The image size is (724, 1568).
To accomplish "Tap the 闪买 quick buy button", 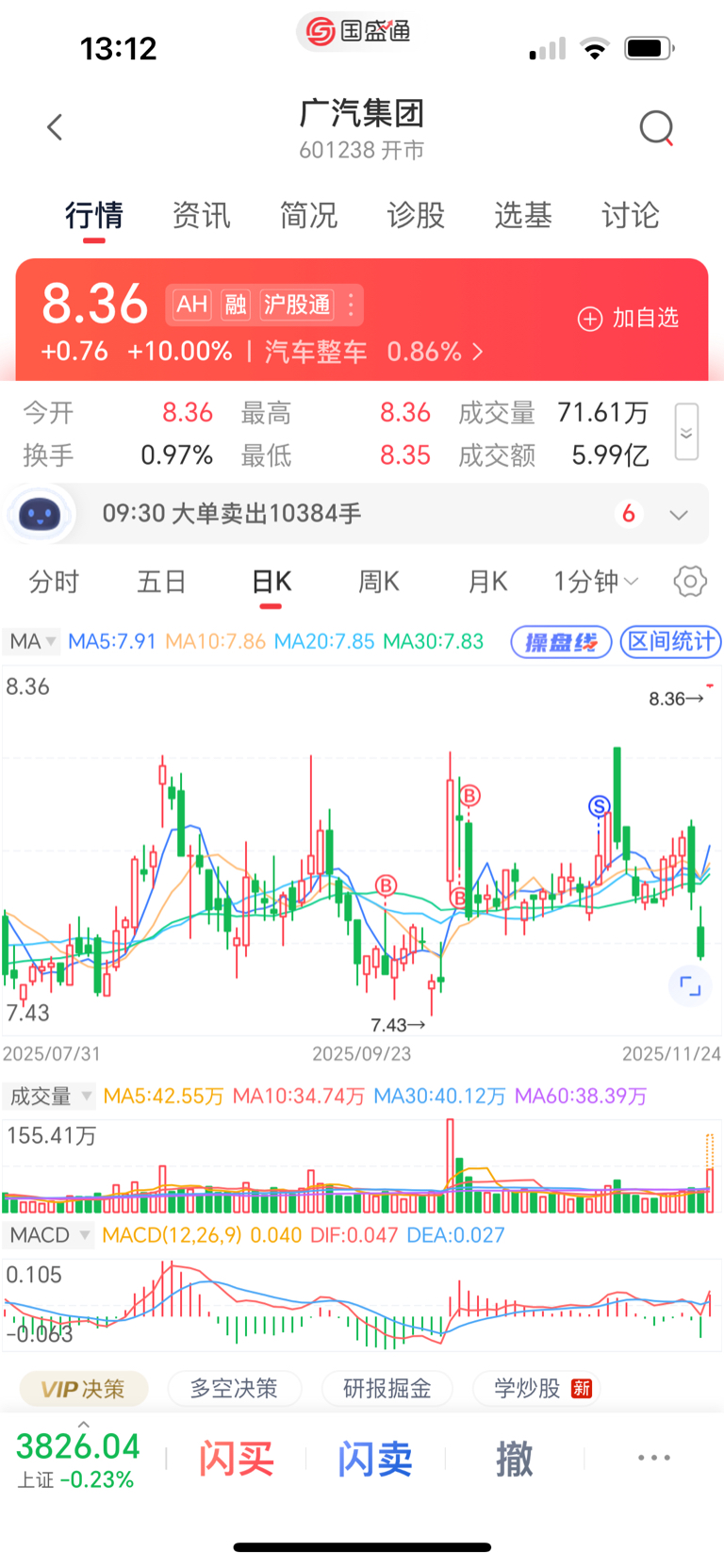I will point(236,1459).
